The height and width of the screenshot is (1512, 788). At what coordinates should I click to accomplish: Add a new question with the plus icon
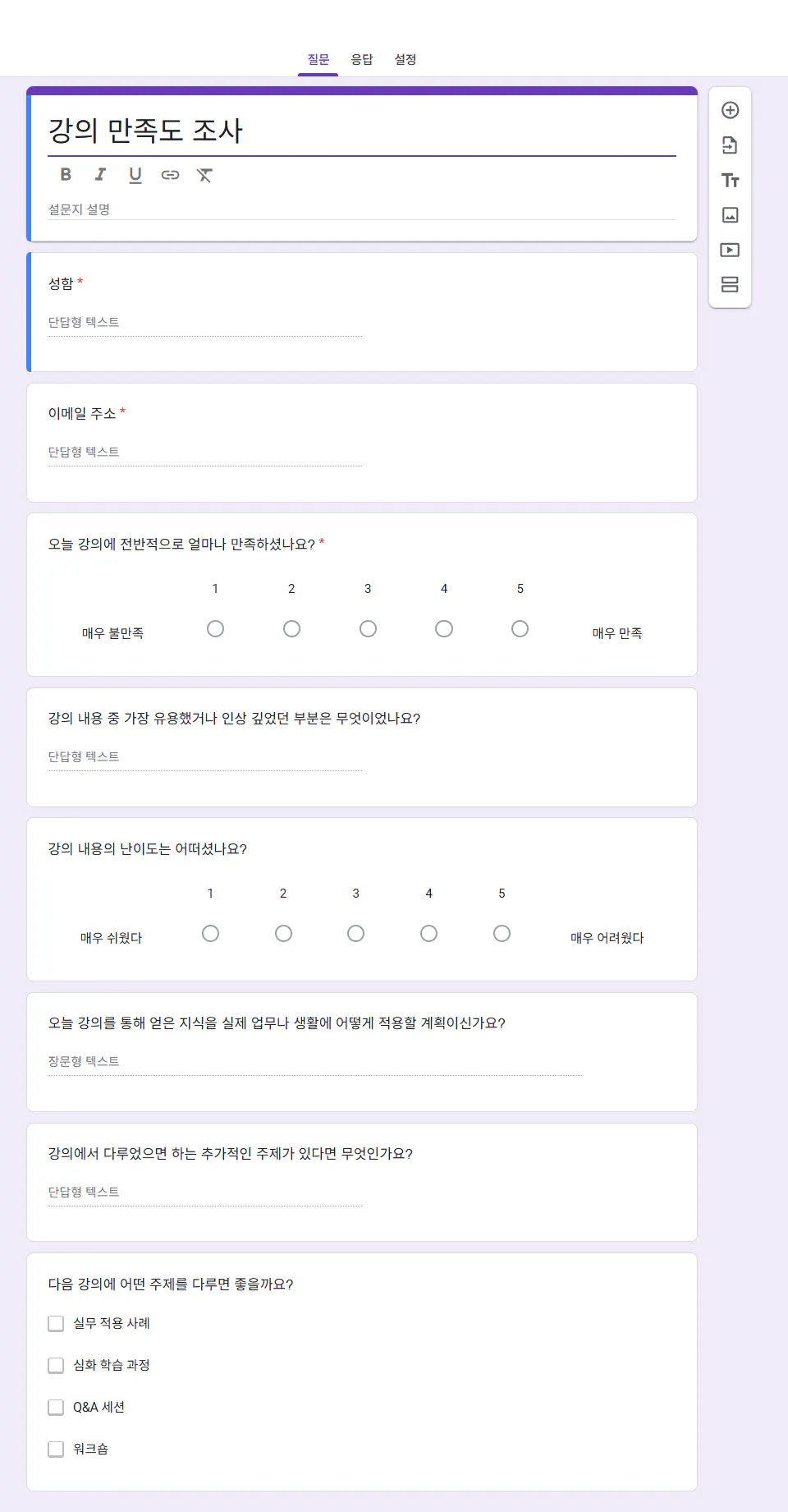[730, 109]
